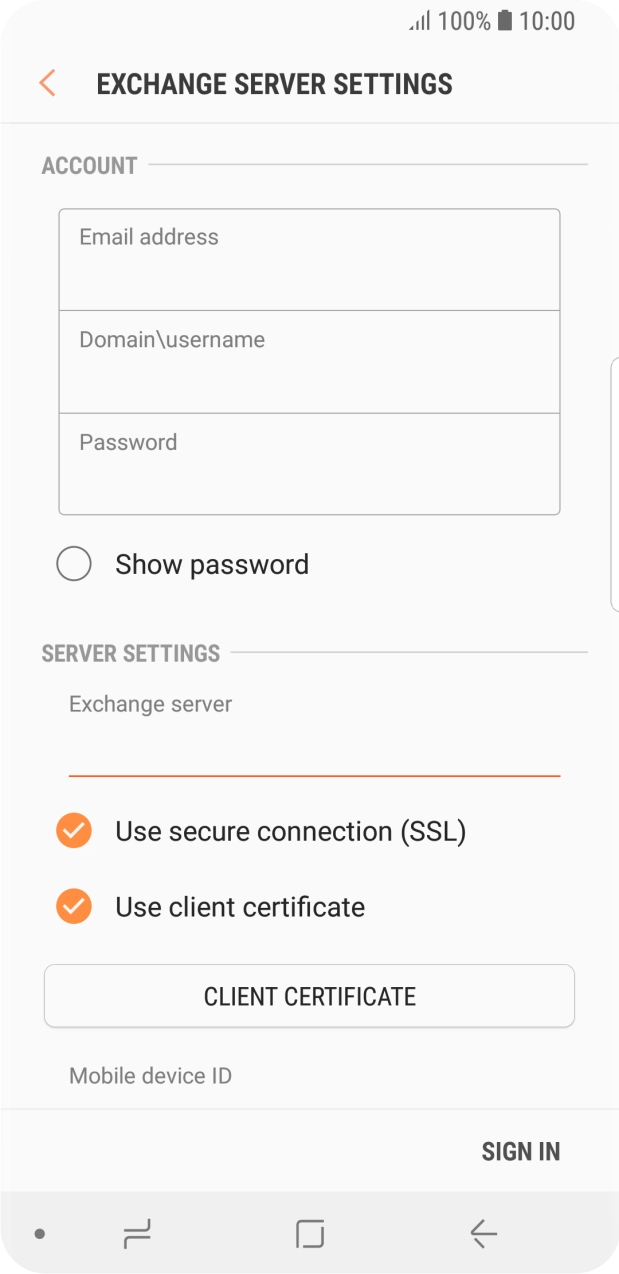Tap the checkmark beside Use secure connection
Image resolution: width=619 pixels, height=1274 pixels.
click(x=73, y=830)
